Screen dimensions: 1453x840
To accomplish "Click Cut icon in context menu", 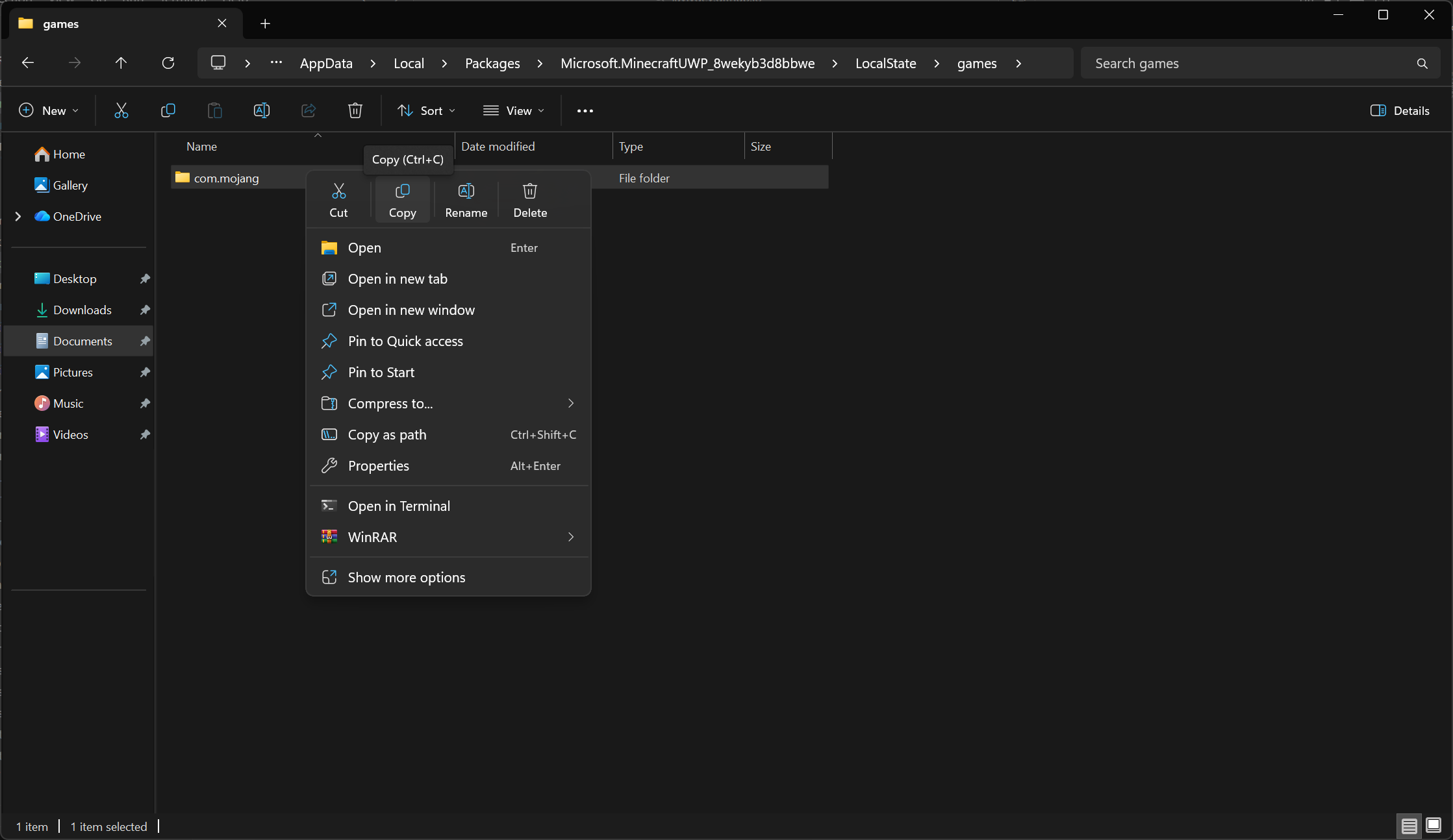I will pyautogui.click(x=338, y=199).
